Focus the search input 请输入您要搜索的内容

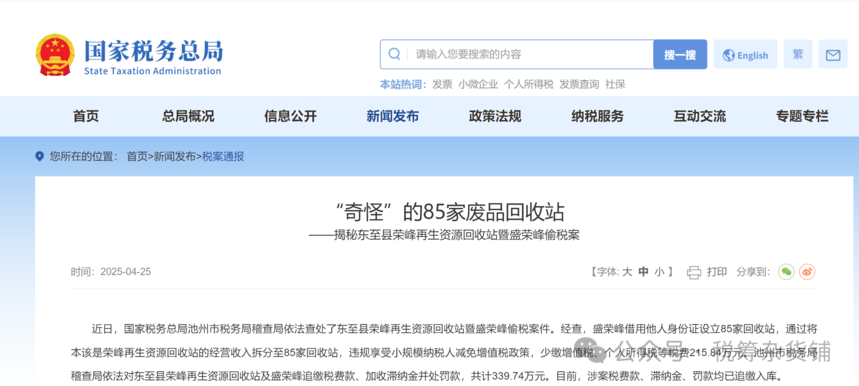pos(529,54)
